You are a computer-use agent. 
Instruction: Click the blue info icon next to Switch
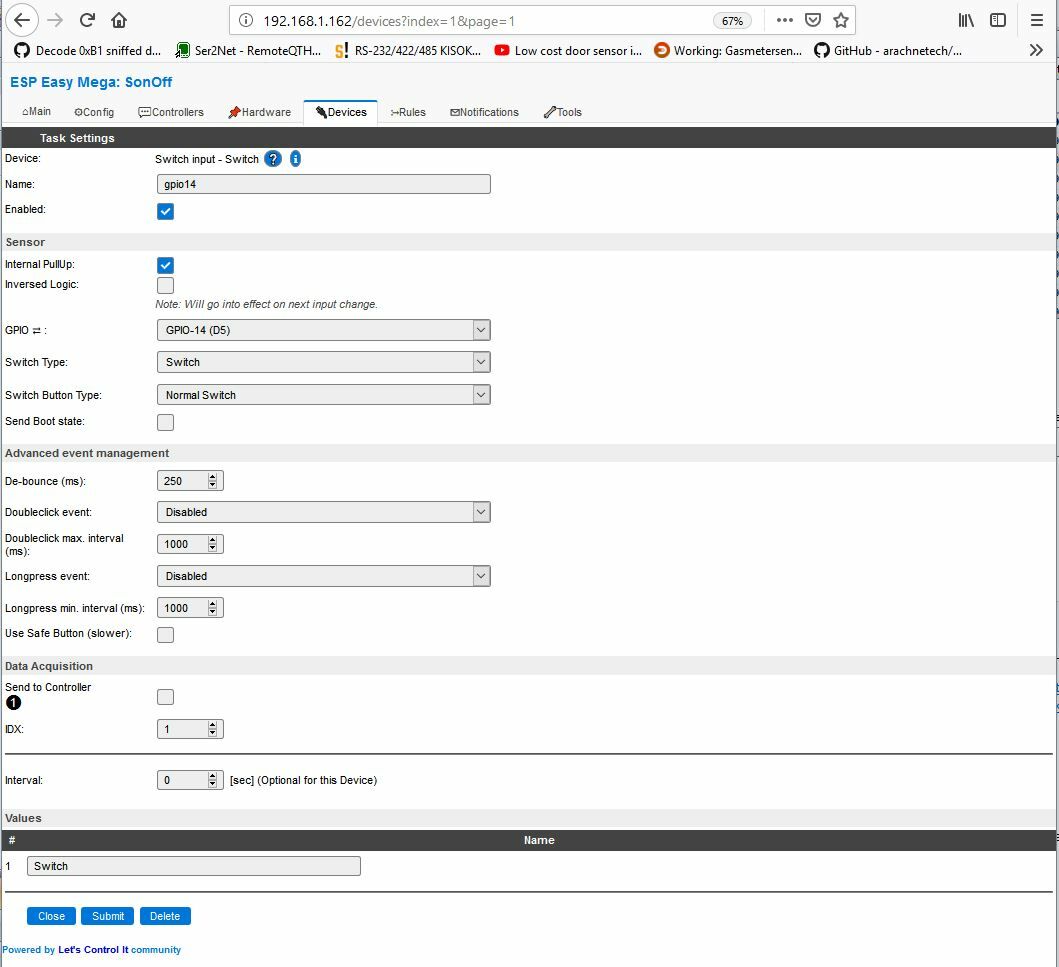point(296,159)
